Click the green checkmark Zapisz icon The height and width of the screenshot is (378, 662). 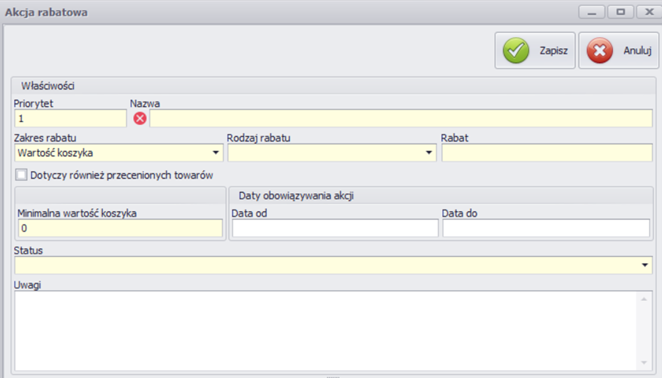point(515,51)
